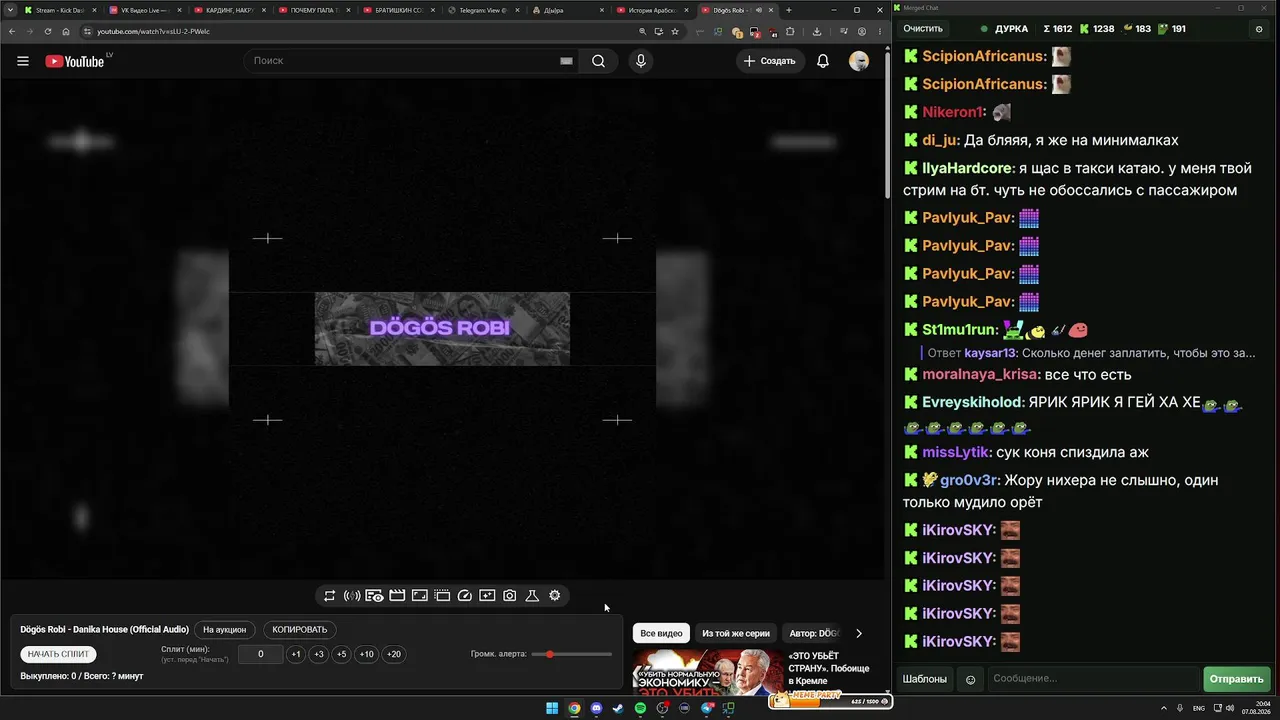Open Windows Start menu
Image resolution: width=1280 pixels, height=720 pixels.
point(552,708)
